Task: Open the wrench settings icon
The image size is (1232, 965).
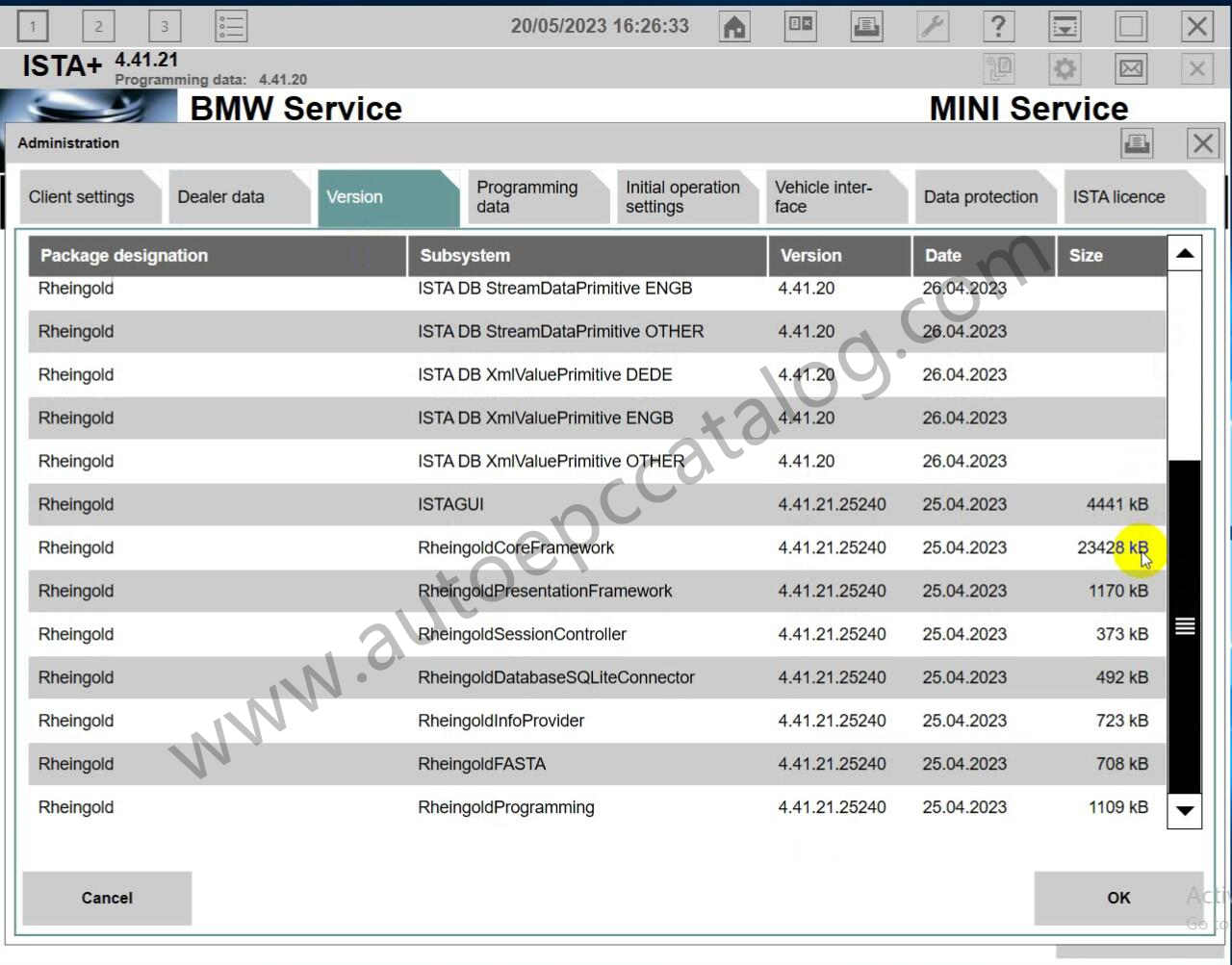Action: pyautogui.click(x=933, y=26)
